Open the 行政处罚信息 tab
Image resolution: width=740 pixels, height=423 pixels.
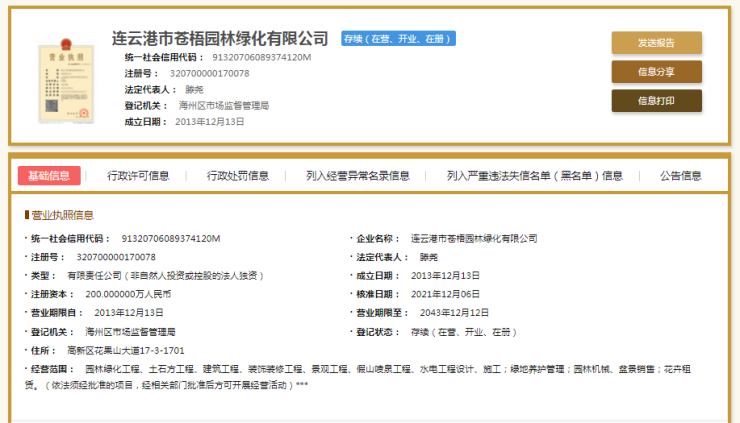click(x=238, y=176)
